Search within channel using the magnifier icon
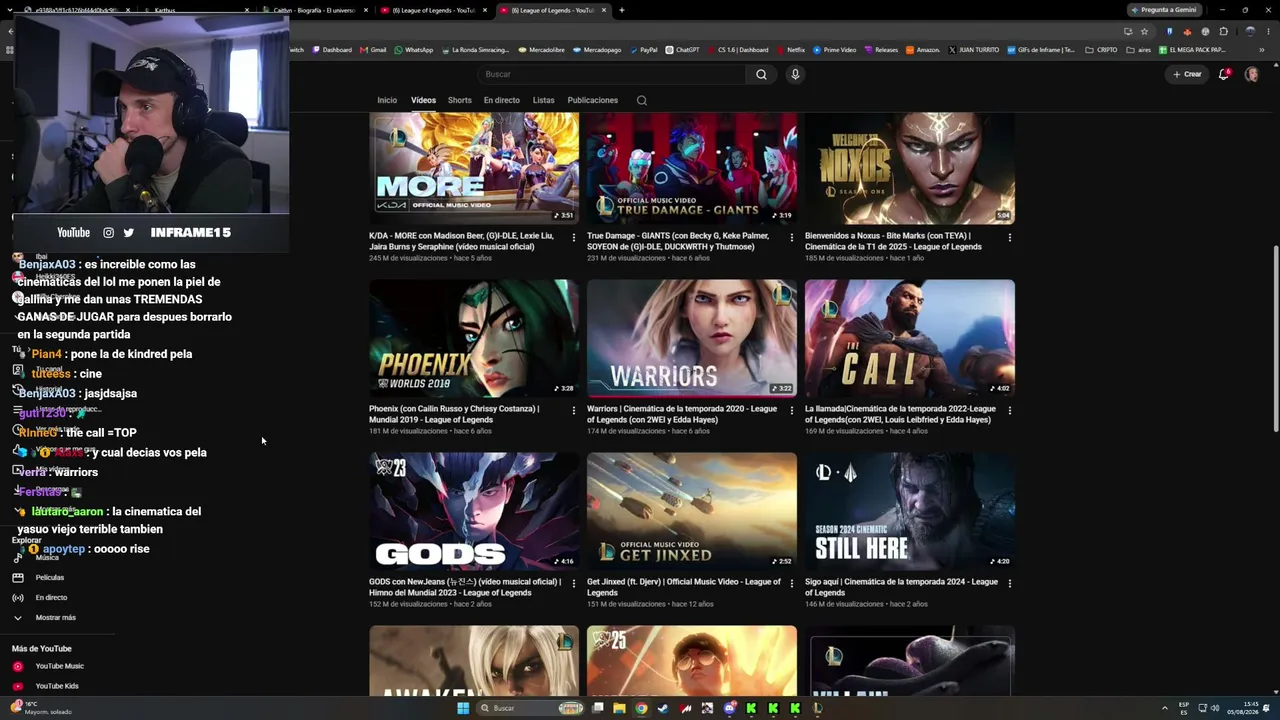 (x=642, y=100)
